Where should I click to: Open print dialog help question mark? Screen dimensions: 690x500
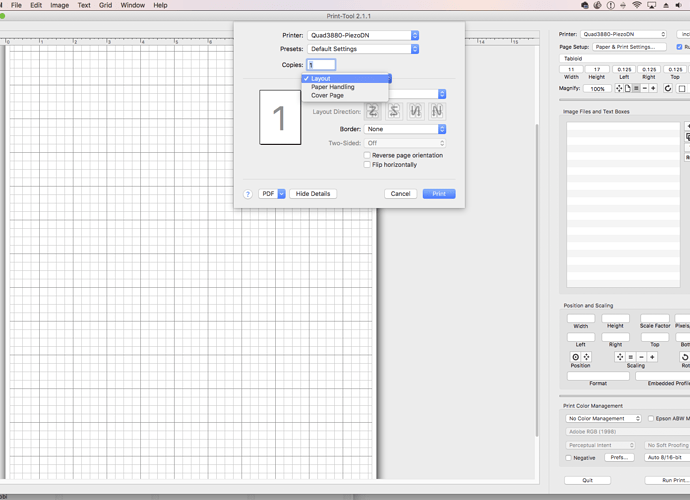pyautogui.click(x=248, y=194)
